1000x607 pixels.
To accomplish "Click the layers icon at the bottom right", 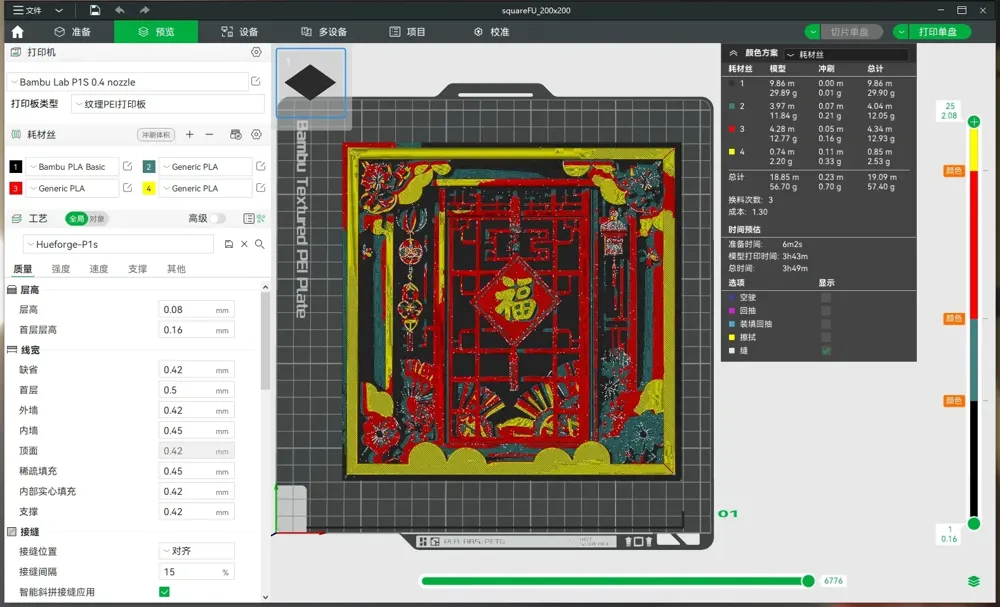I will click(x=974, y=581).
